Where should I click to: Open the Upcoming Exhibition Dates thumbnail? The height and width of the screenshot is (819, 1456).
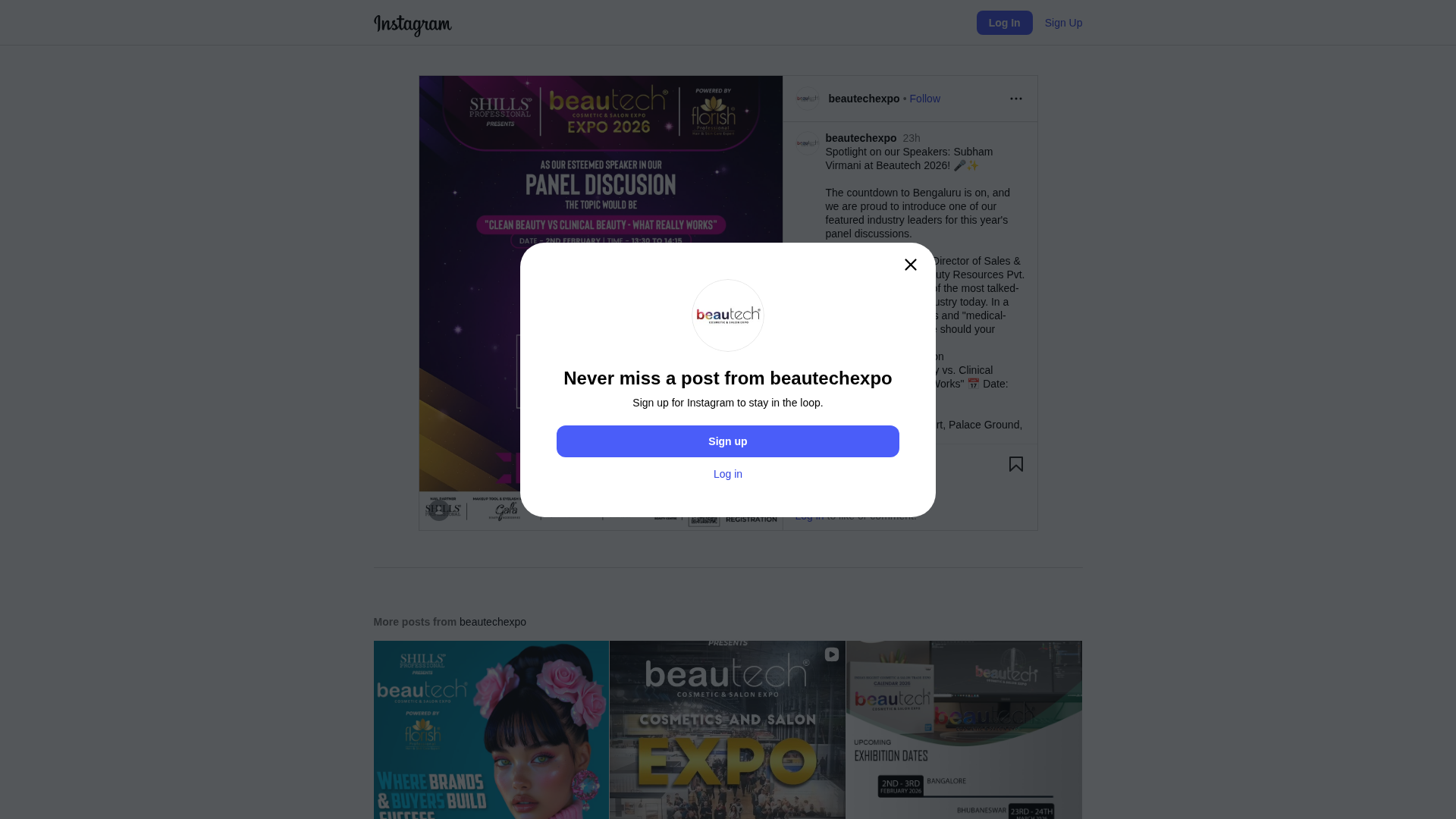[964, 730]
